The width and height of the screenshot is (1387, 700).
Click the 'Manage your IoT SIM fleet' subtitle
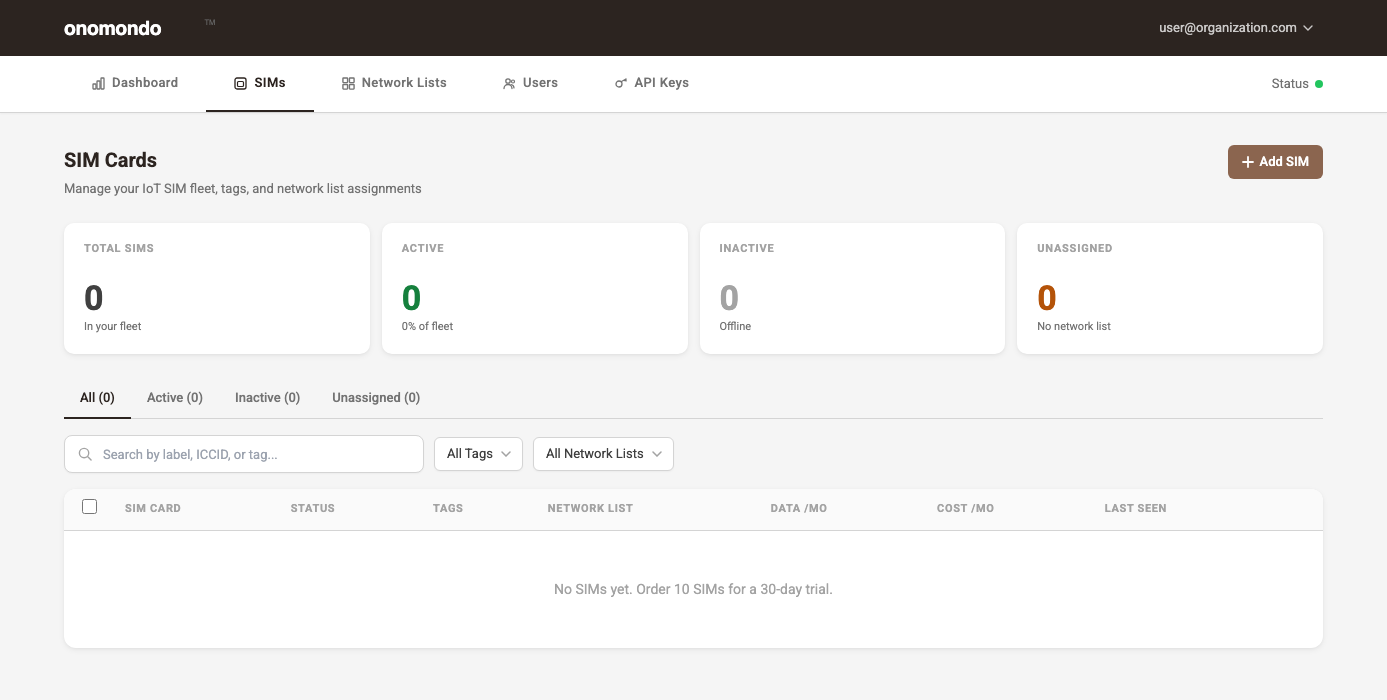tap(243, 188)
